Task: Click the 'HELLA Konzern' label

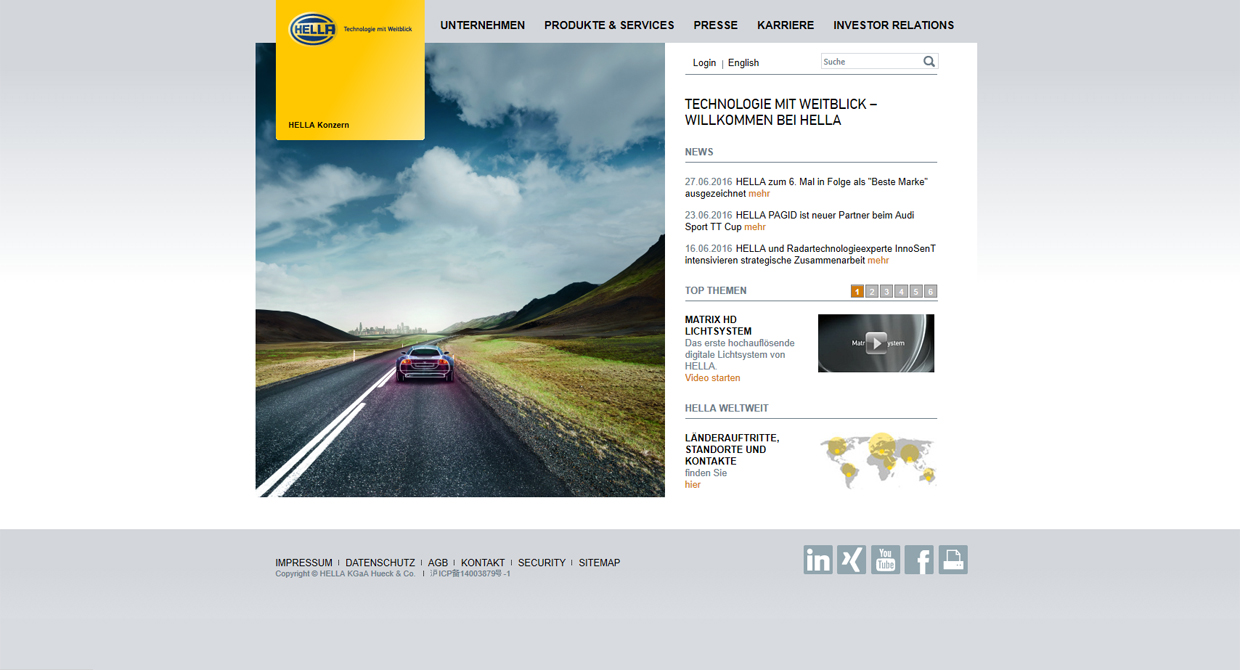Action: click(x=319, y=125)
